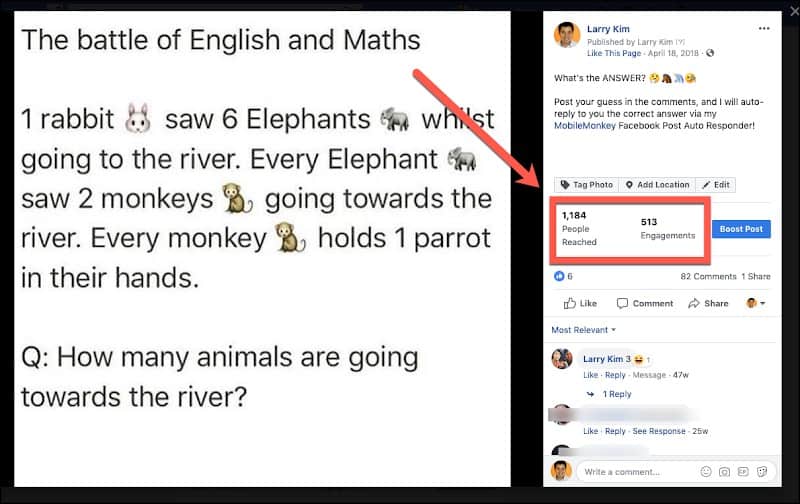This screenshot has width=800, height=504.
Task: Click the emoji icon in the comment box
Action: point(706,472)
